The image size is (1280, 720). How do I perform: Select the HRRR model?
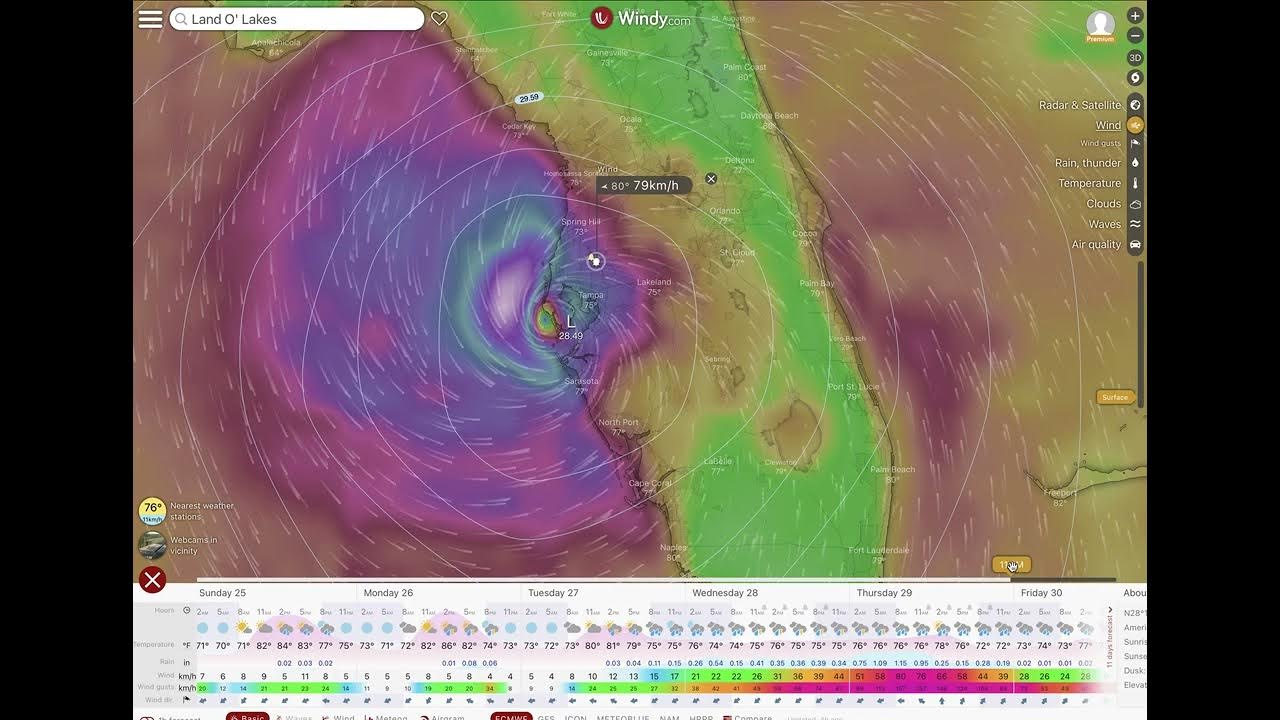point(702,717)
